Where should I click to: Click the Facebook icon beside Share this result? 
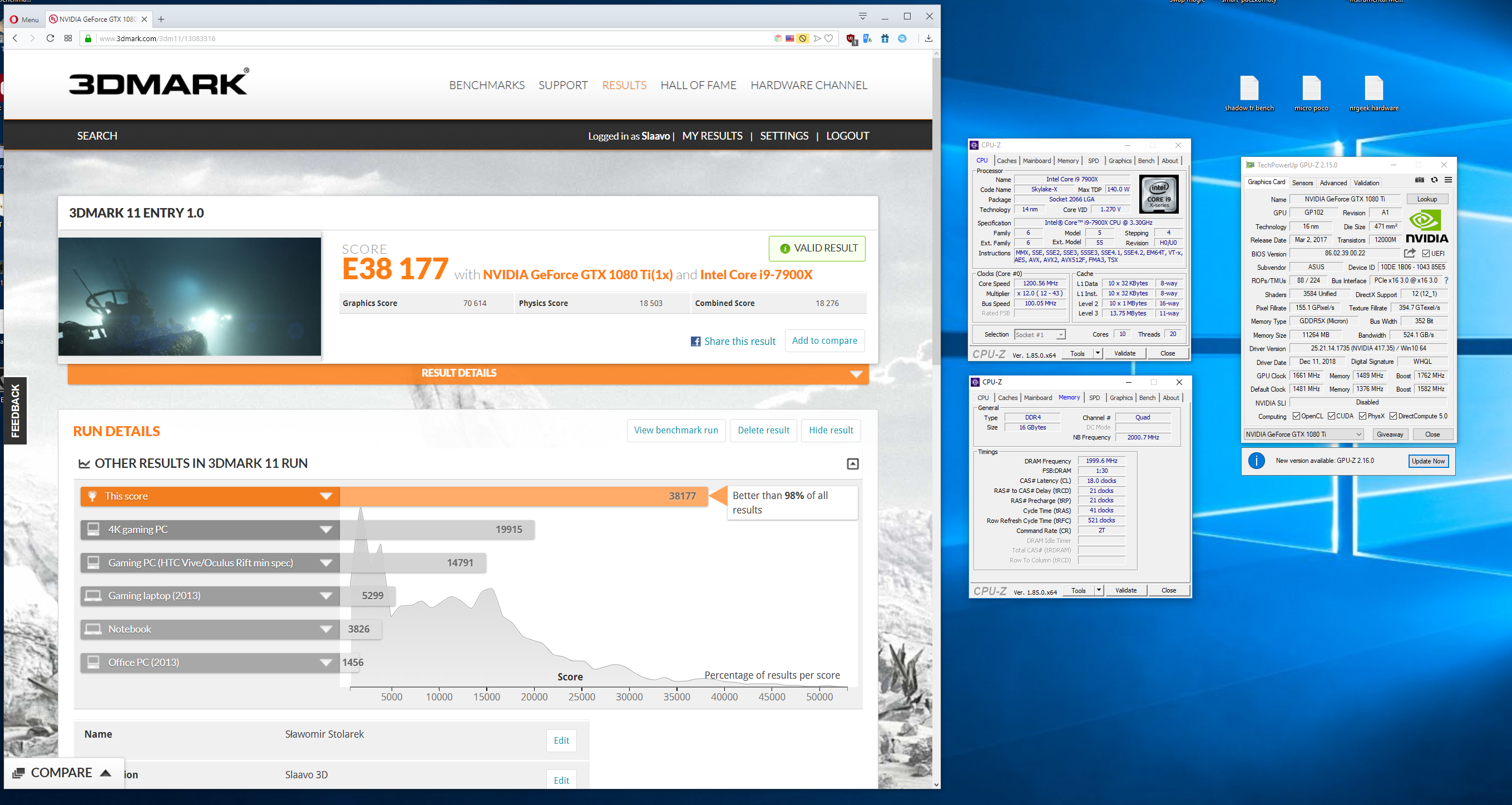695,342
